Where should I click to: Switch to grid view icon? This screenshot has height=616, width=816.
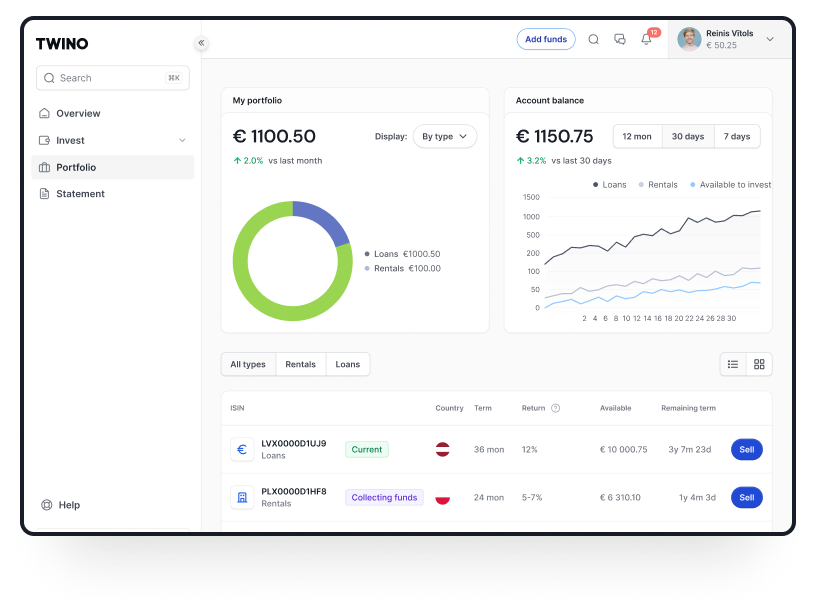click(x=759, y=364)
